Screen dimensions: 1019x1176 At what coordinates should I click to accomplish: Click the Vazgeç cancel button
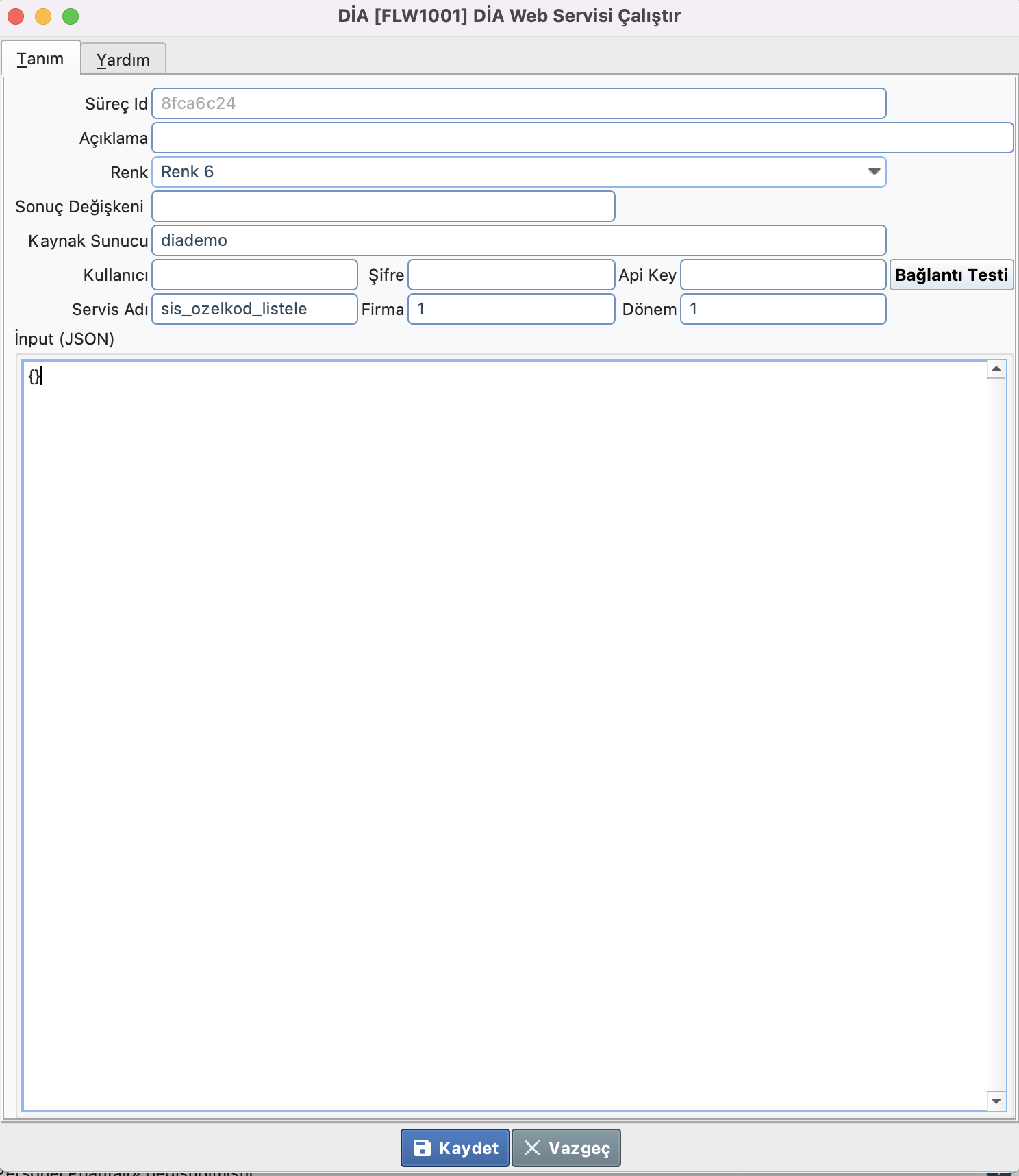coord(566,1148)
